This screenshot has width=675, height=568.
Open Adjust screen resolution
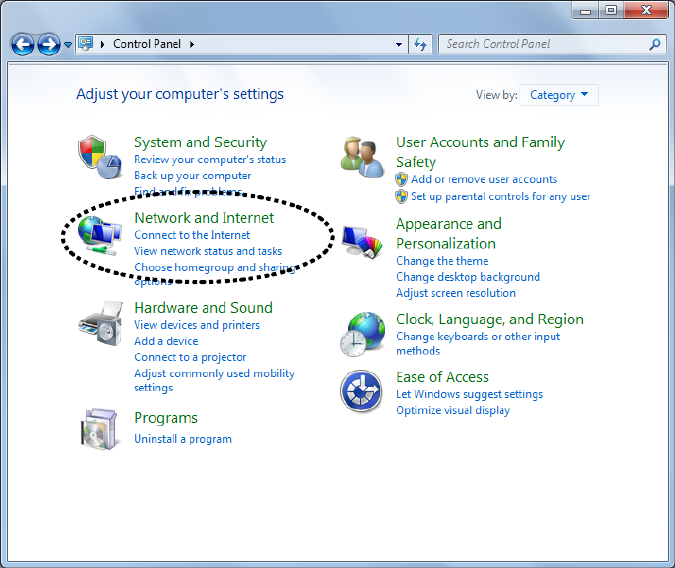coord(456,293)
